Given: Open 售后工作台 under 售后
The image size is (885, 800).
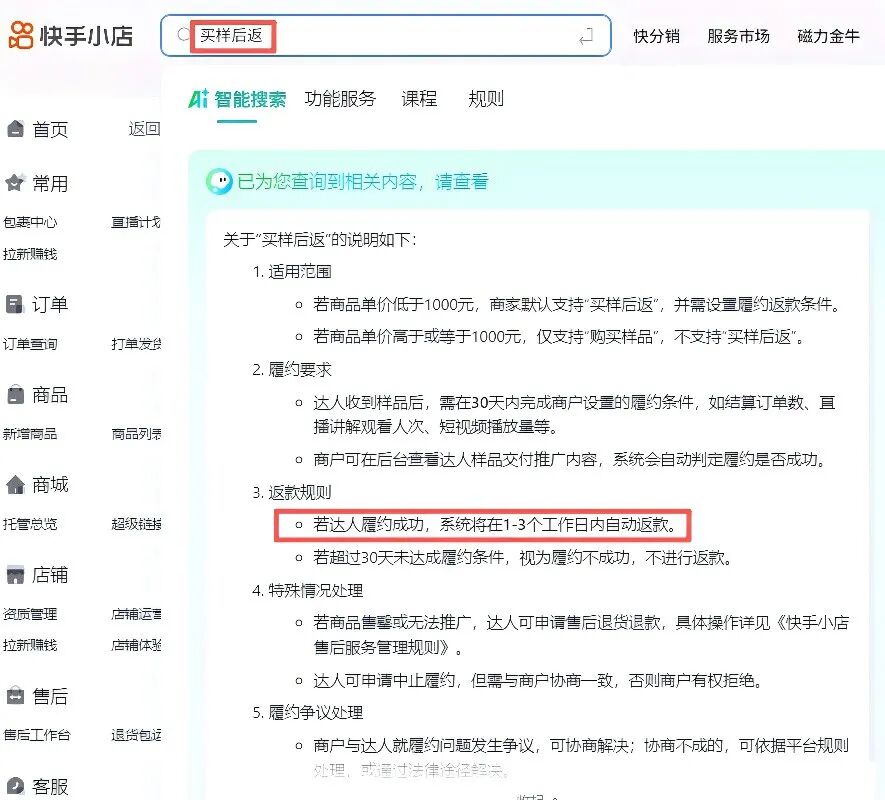Looking at the screenshot, I should (37, 735).
